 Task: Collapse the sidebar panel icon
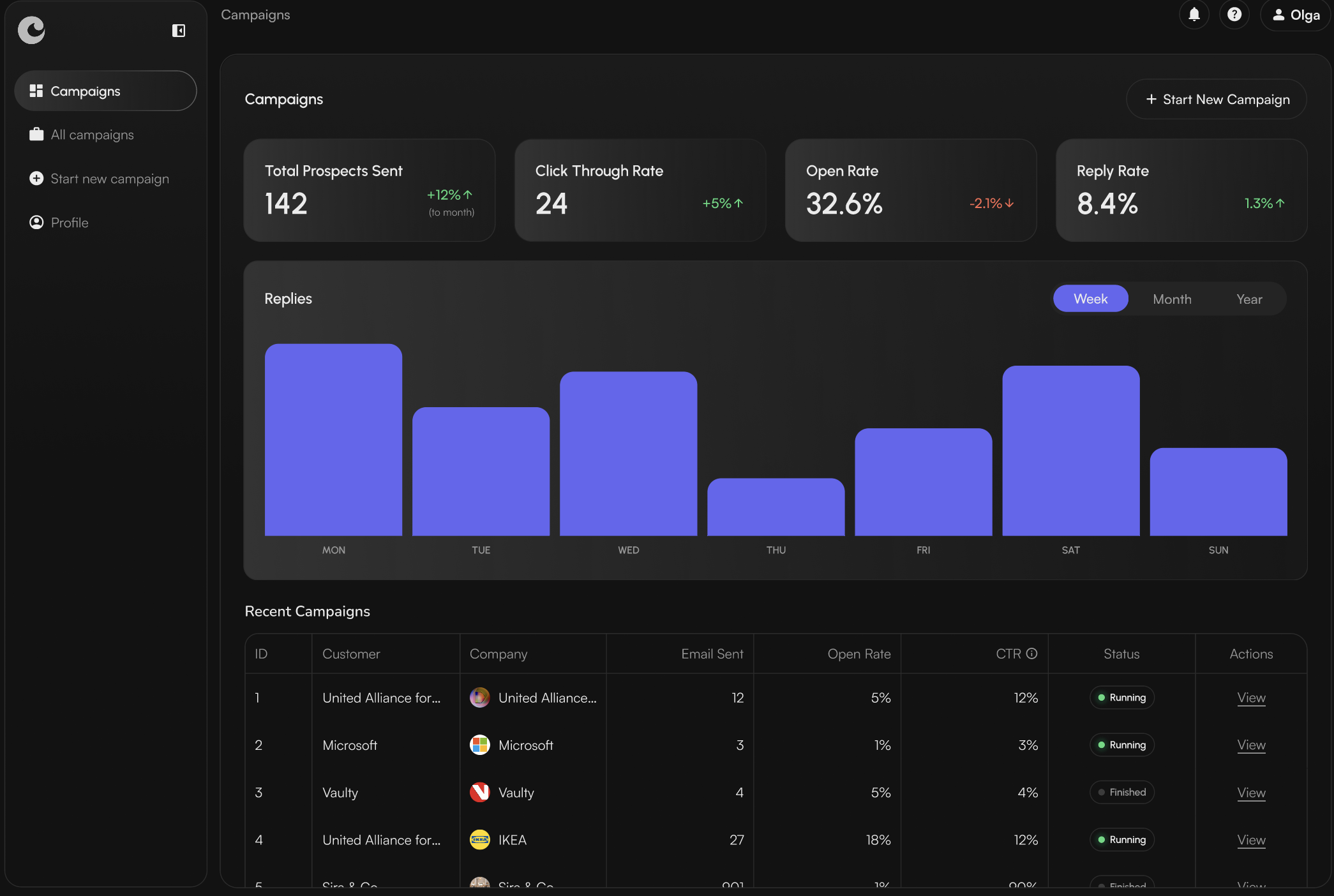[179, 31]
